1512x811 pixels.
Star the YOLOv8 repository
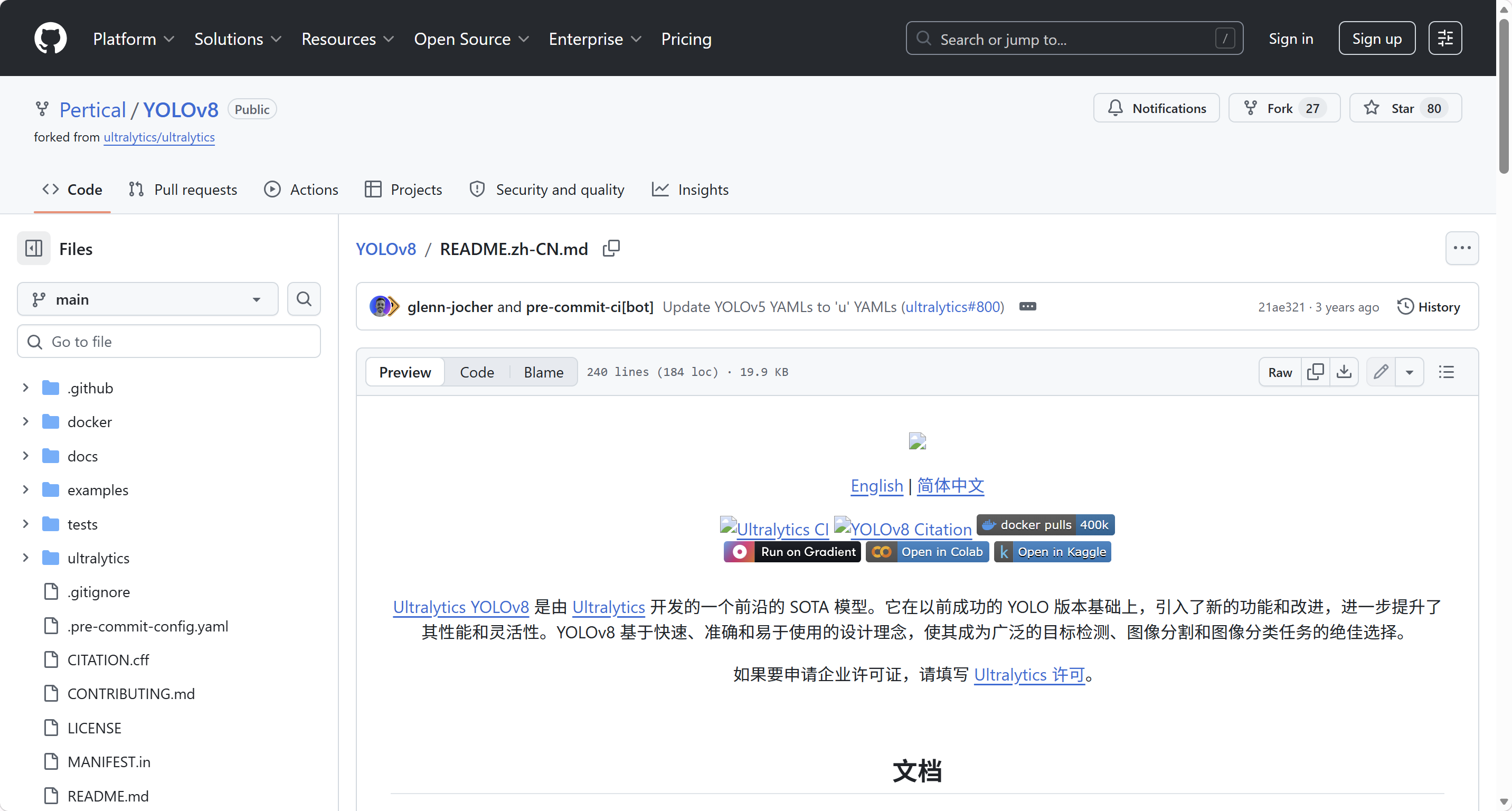[1405, 109]
